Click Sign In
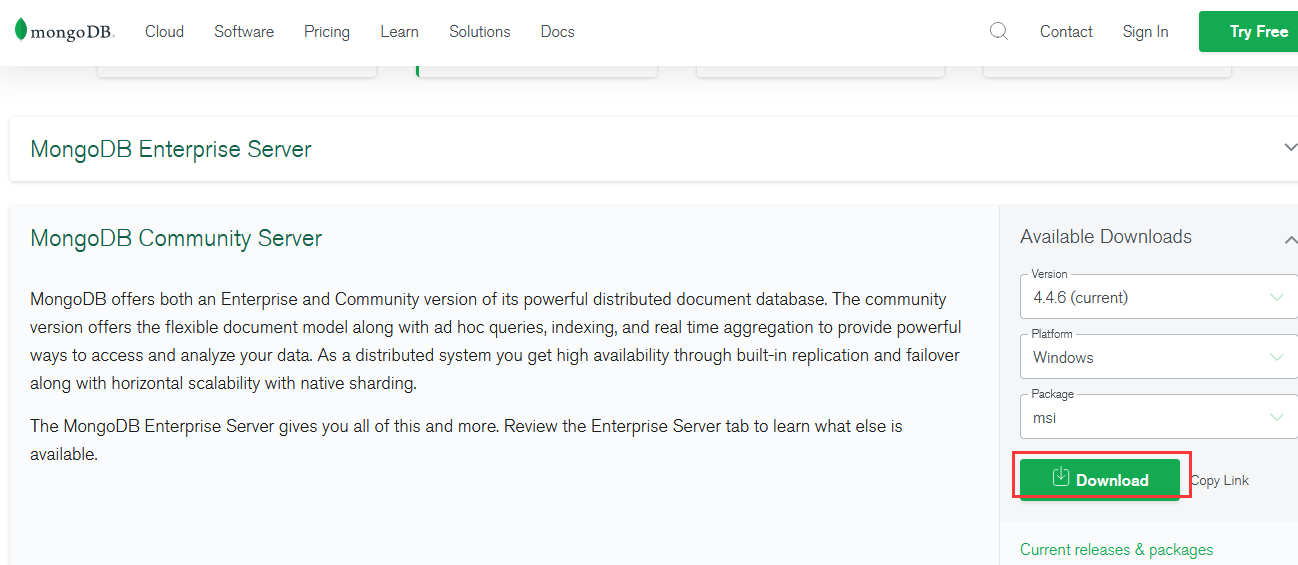This screenshot has width=1298, height=565. [1145, 32]
